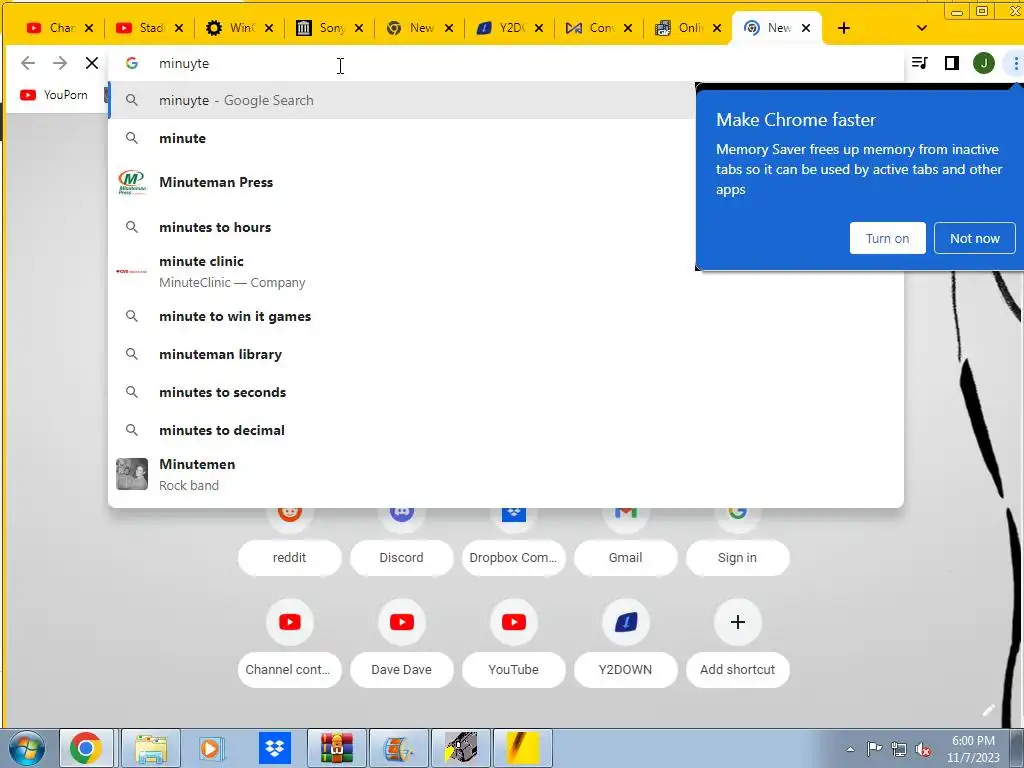This screenshot has width=1024, height=768.
Task: Open Windows Explorer from the taskbar
Action: (151, 748)
